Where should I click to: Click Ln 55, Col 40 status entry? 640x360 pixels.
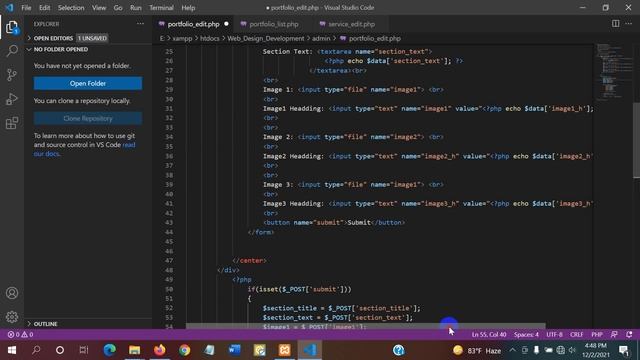[x=489, y=334]
